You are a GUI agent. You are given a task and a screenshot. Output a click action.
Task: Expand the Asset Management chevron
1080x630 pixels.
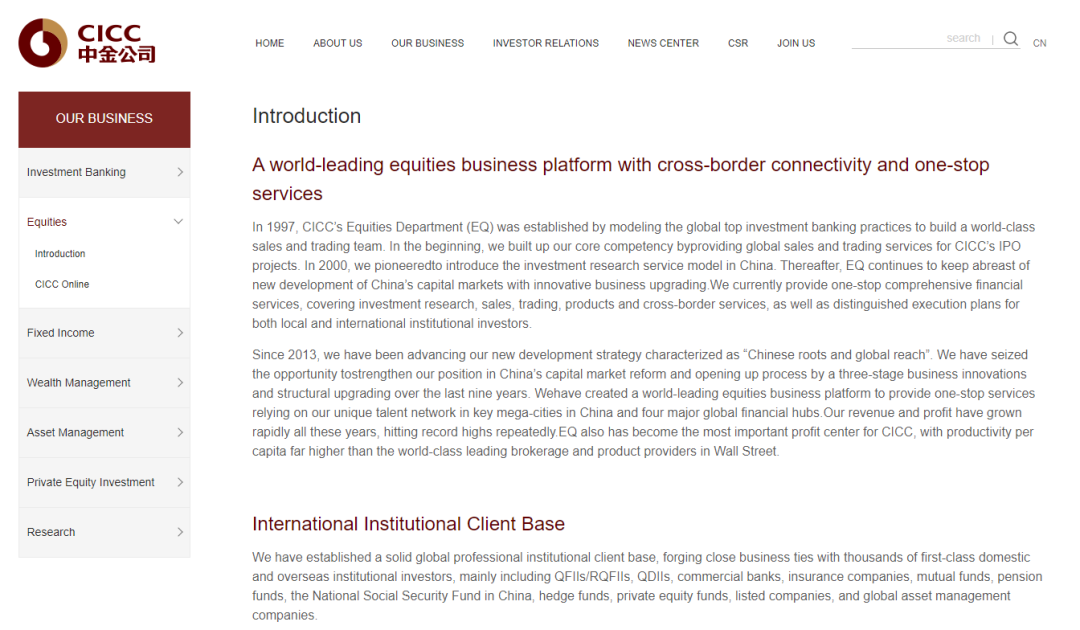[x=180, y=432]
